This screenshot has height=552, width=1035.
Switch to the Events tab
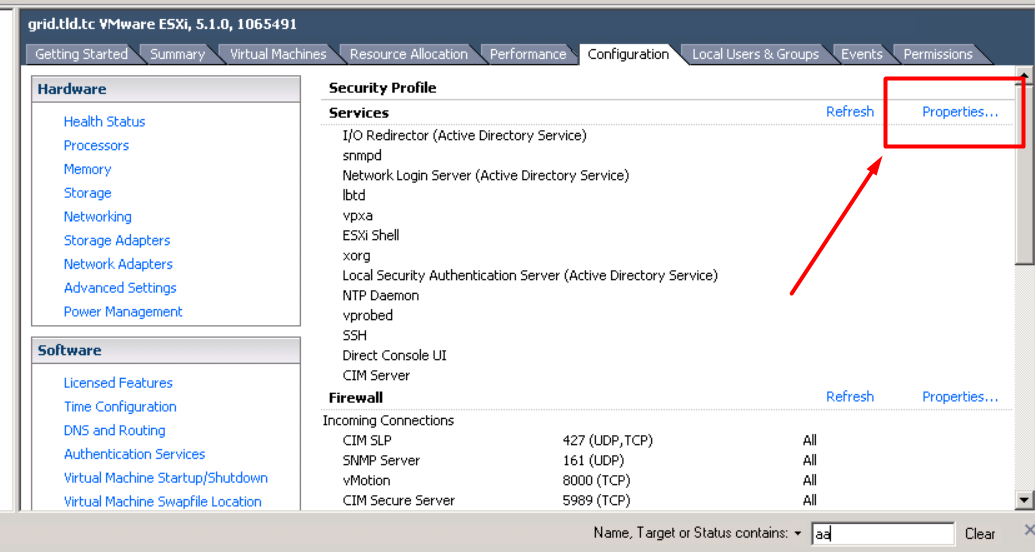pos(861,54)
